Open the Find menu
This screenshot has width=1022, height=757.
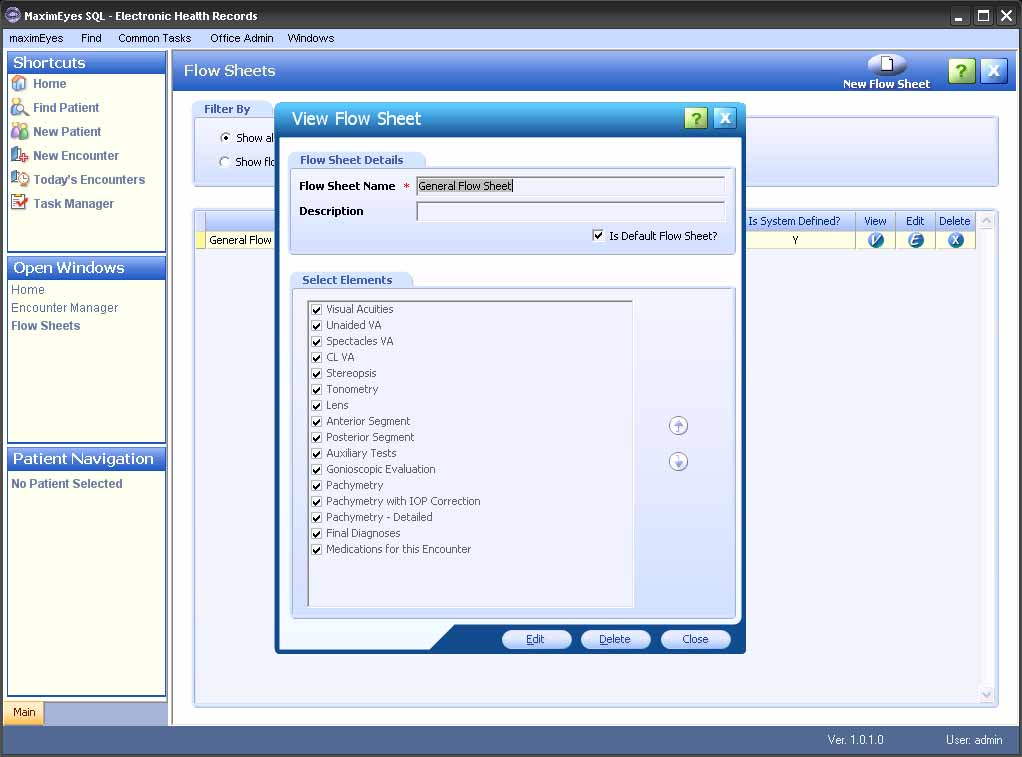click(91, 38)
